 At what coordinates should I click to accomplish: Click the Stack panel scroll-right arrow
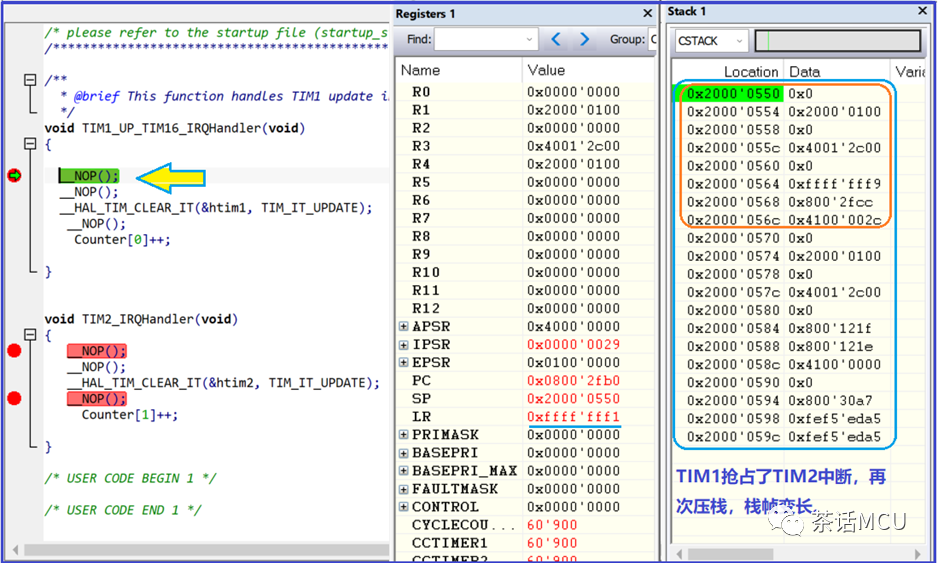click(x=918, y=553)
